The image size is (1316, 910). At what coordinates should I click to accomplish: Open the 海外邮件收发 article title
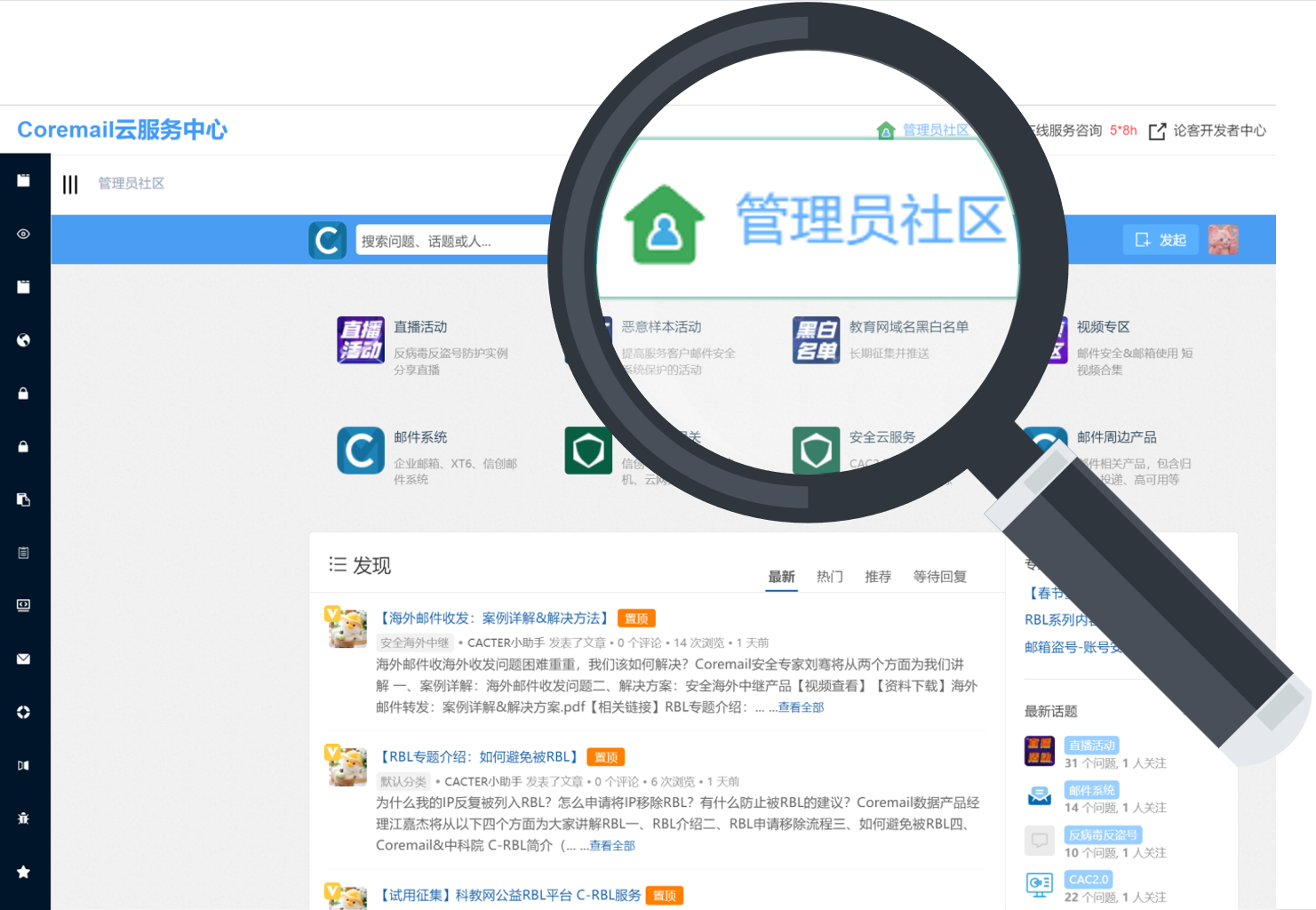click(x=494, y=619)
